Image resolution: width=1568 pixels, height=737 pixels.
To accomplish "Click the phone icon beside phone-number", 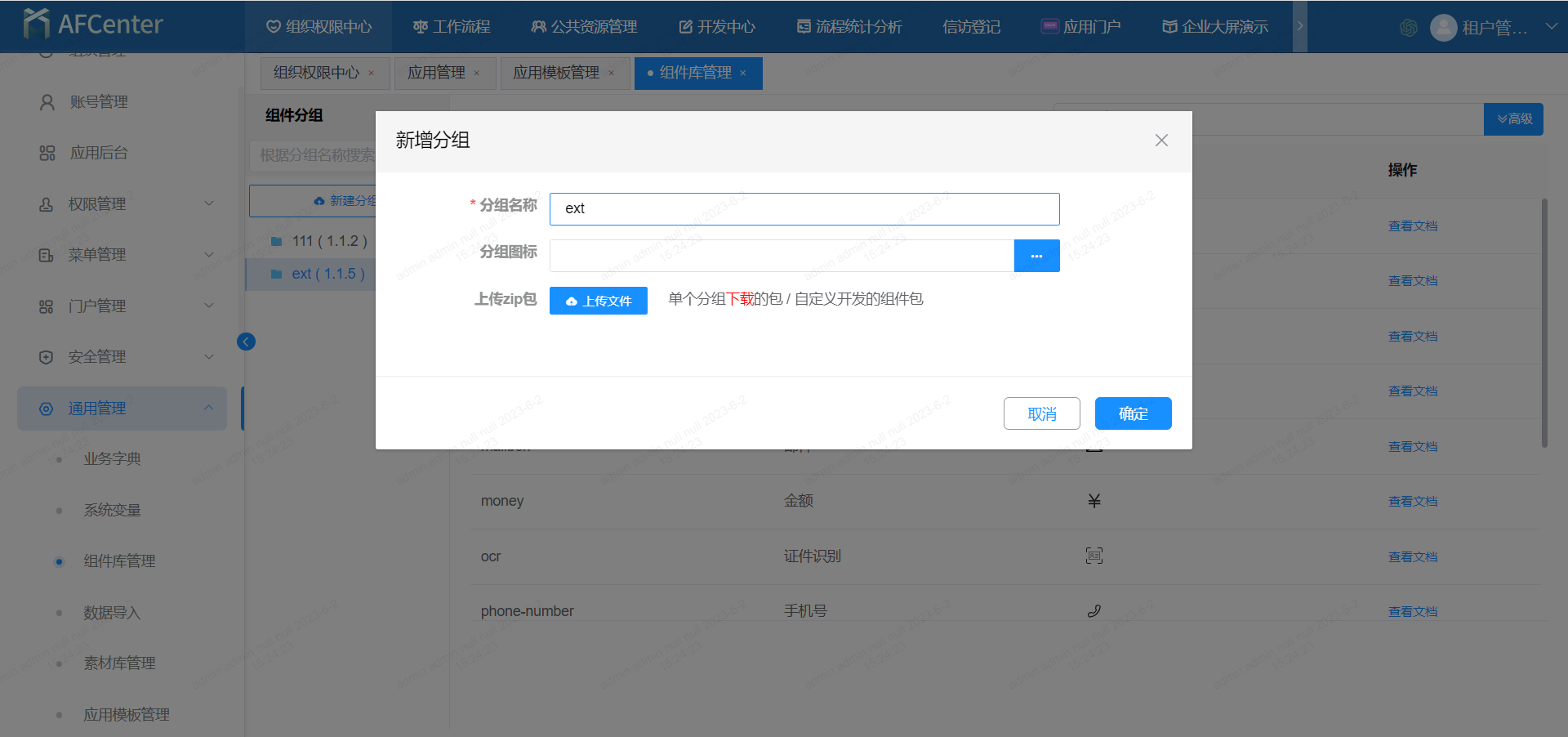I will [1094, 610].
